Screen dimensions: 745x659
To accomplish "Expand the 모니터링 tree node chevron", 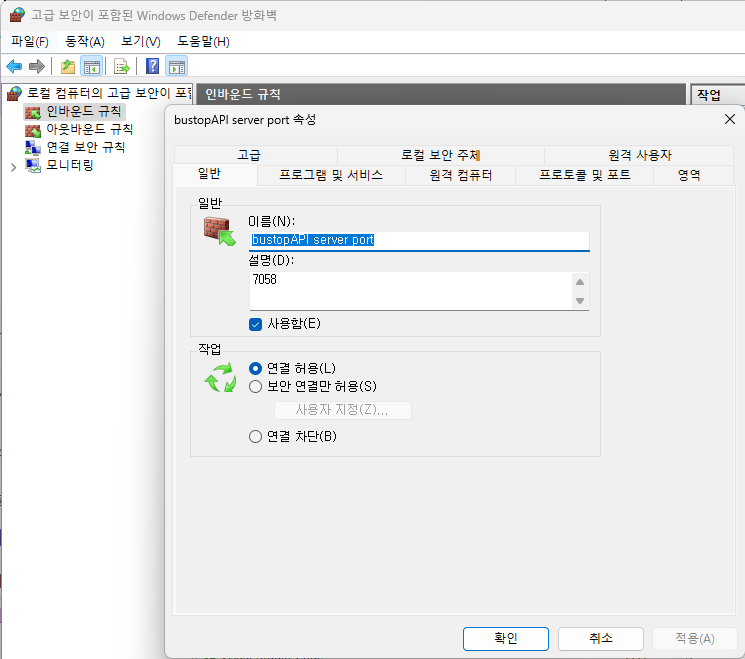I will pos(13,167).
